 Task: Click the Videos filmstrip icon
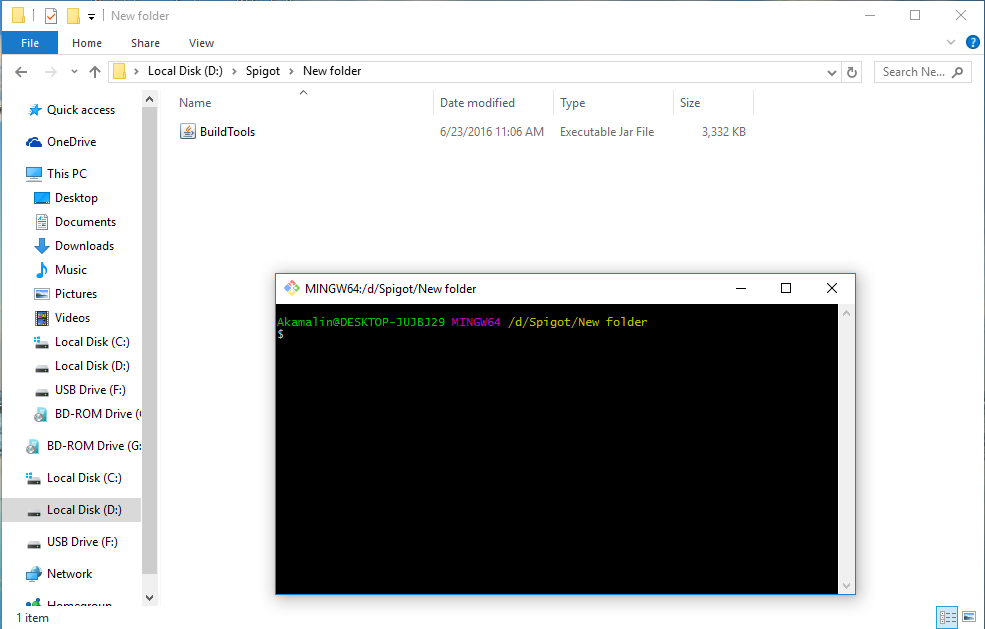pos(41,318)
